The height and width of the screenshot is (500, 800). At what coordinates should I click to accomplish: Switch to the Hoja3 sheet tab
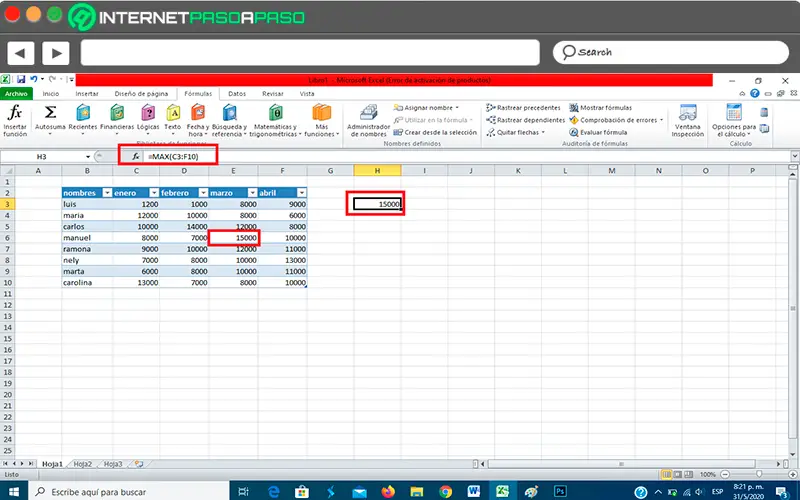(113, 464)
